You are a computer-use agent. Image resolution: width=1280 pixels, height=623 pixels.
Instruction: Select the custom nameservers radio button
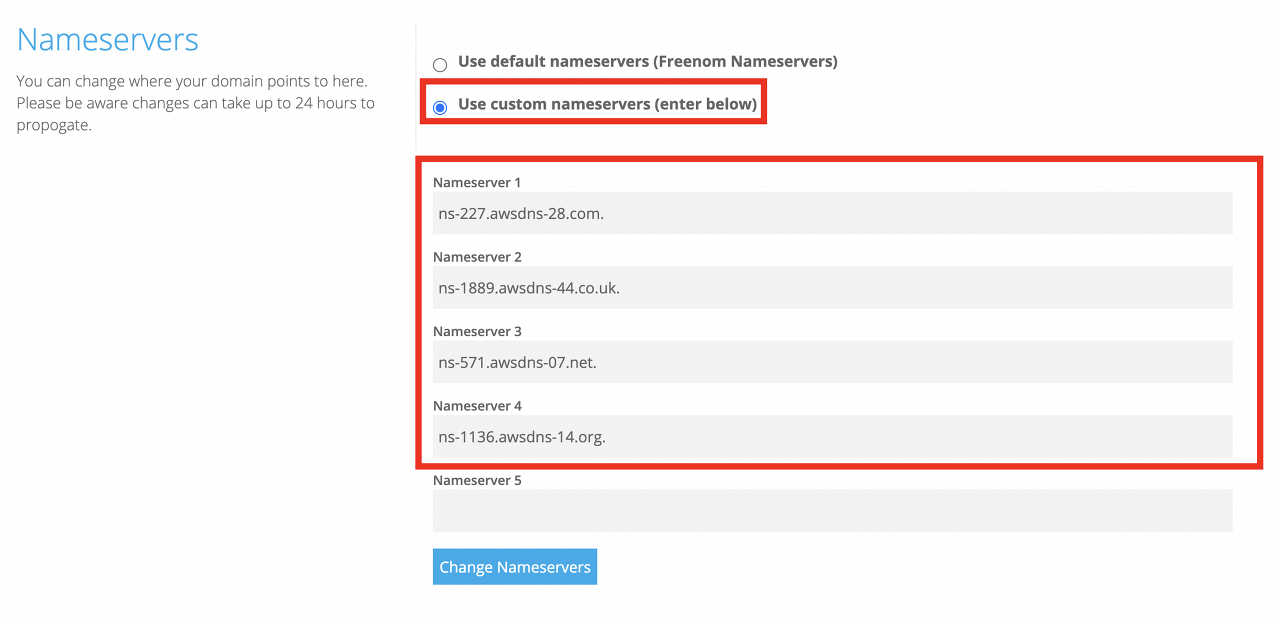click(x=440, y=107)
